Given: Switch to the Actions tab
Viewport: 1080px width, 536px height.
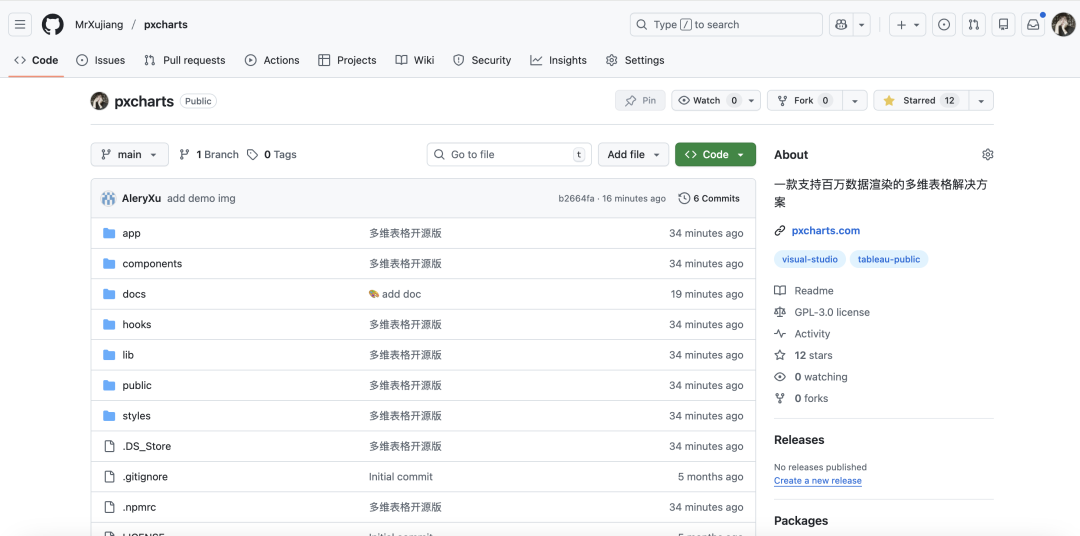Looking at the screenshot, I should pos(272,60).
